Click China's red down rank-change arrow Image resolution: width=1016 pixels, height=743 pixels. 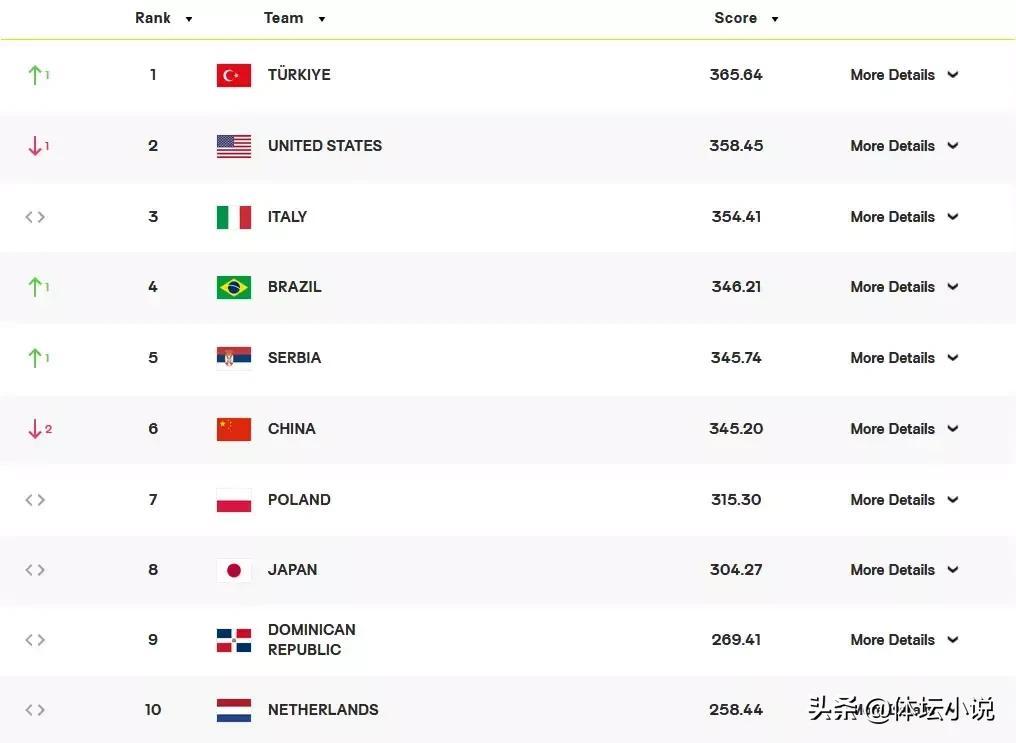(36, 429)
